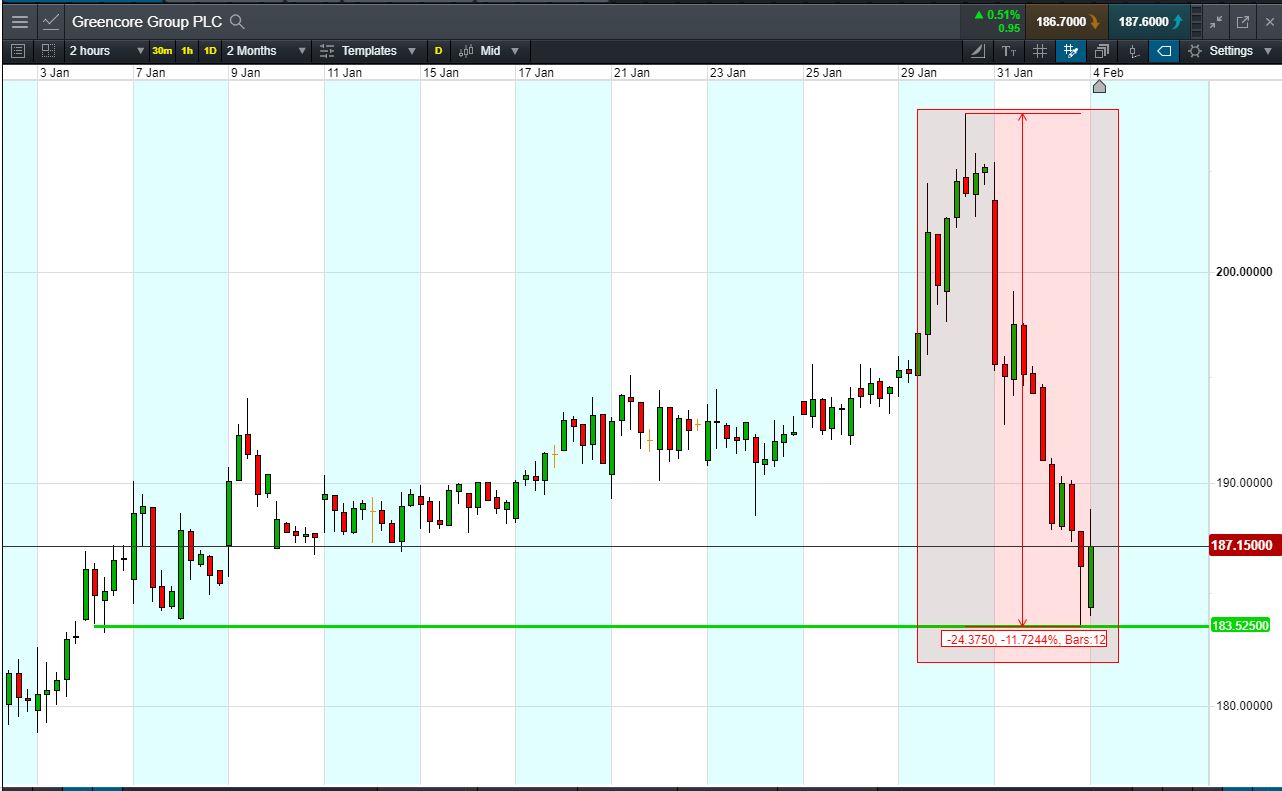Open the hamburger main menu
Image resolution: width=1282 pixels, height=791 pixels.
tap(19, 21)
